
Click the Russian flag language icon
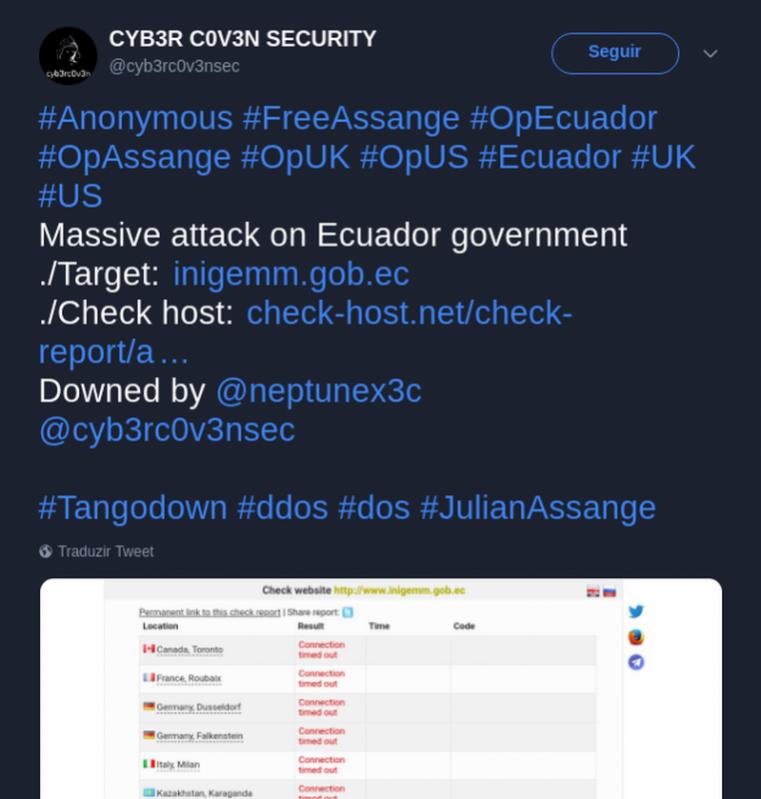pos(609,591)
